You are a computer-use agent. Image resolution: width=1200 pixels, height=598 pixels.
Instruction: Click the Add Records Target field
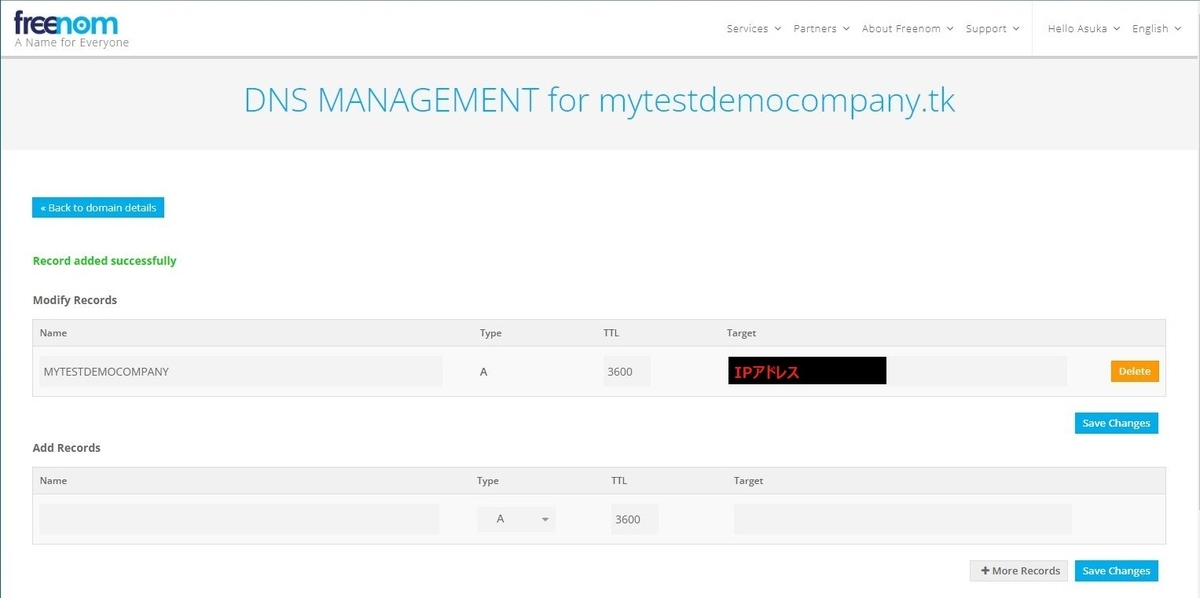pos(903,519)
